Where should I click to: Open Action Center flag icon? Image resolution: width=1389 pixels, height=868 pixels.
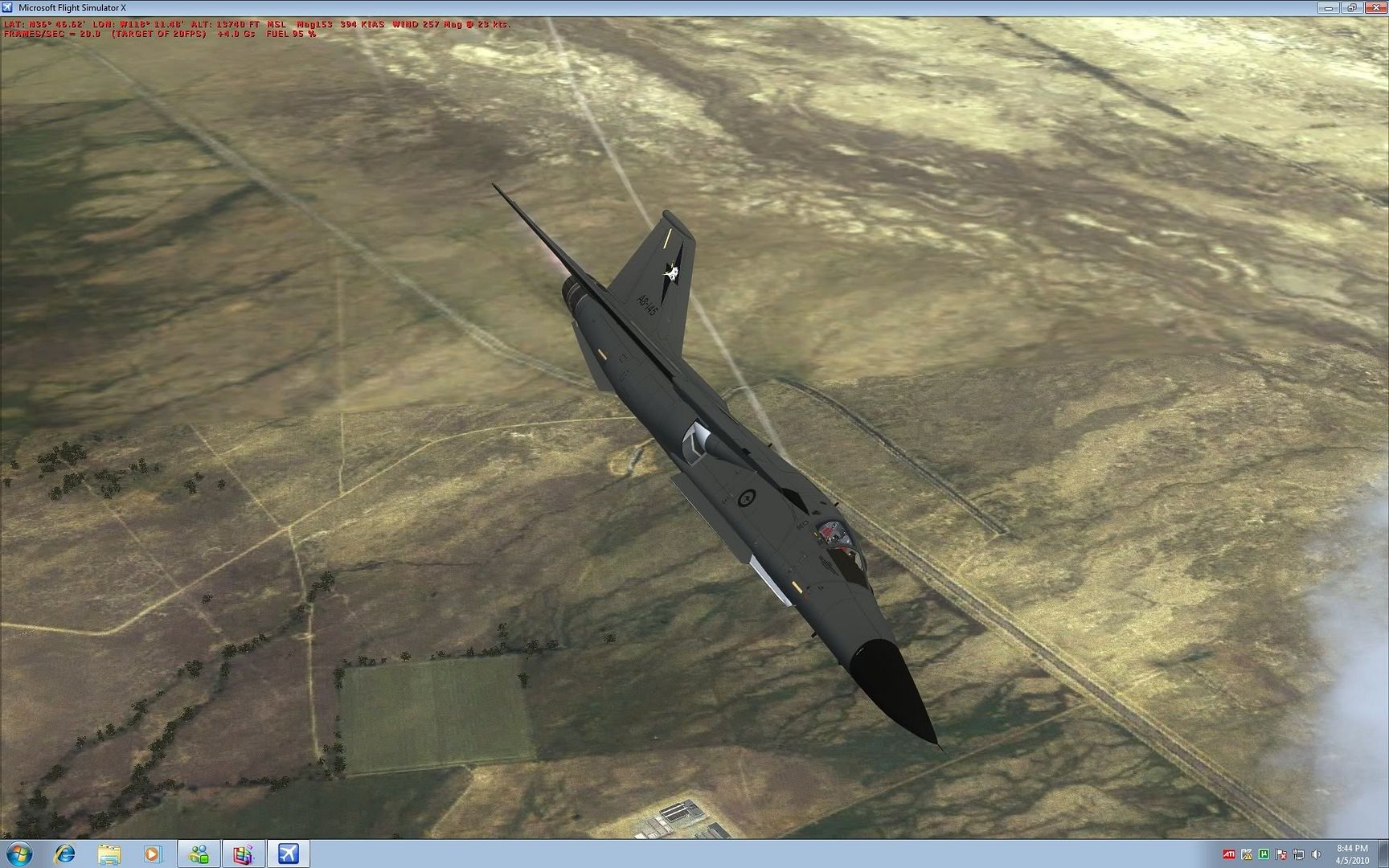coord(1281,854)
